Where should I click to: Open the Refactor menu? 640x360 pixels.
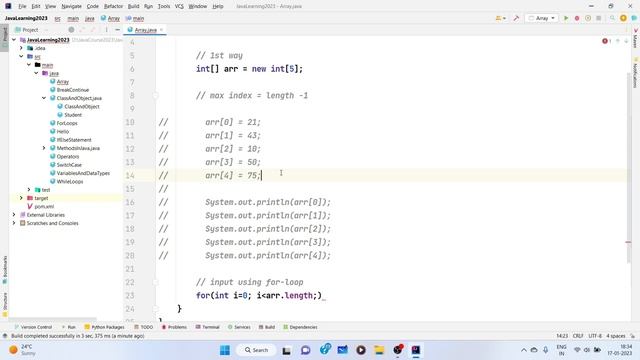pos(113,7)
